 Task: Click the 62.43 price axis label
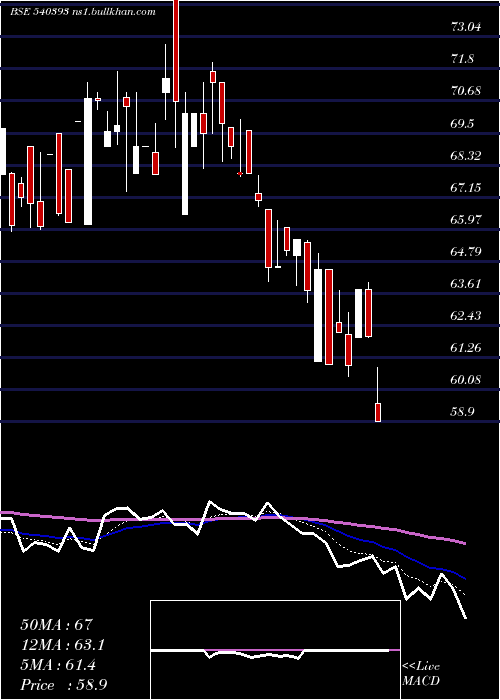[467, 316]
